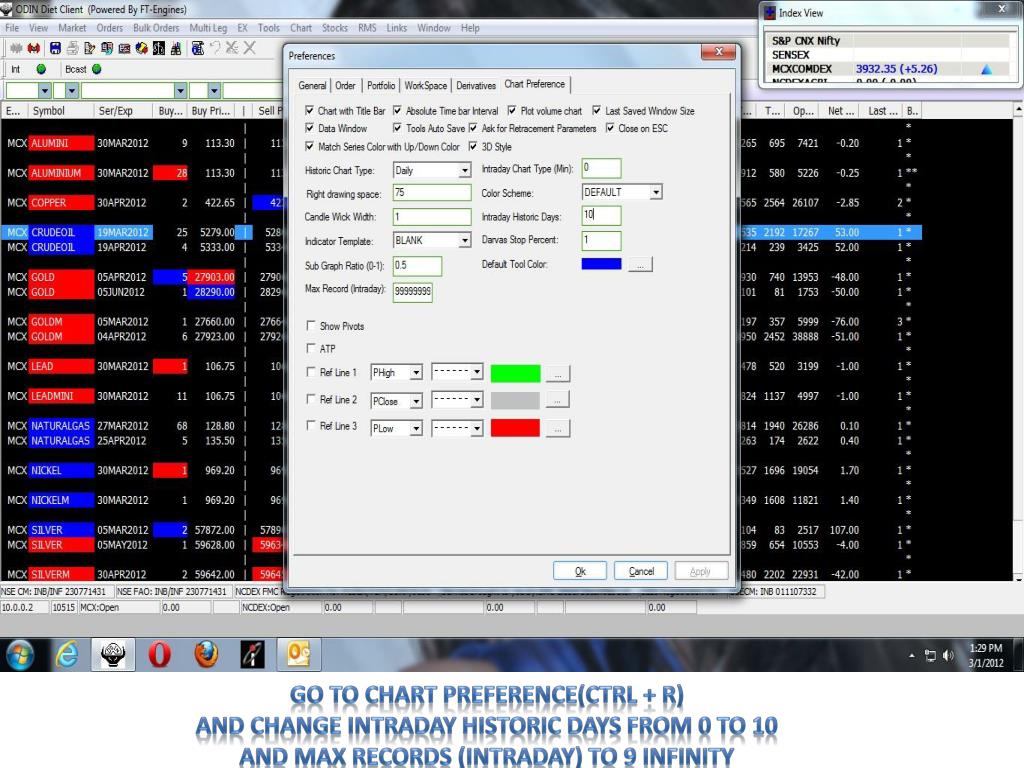Click the blue up triangle in Index View
The height and width of the screenshot is (768, 1024).
987,69
